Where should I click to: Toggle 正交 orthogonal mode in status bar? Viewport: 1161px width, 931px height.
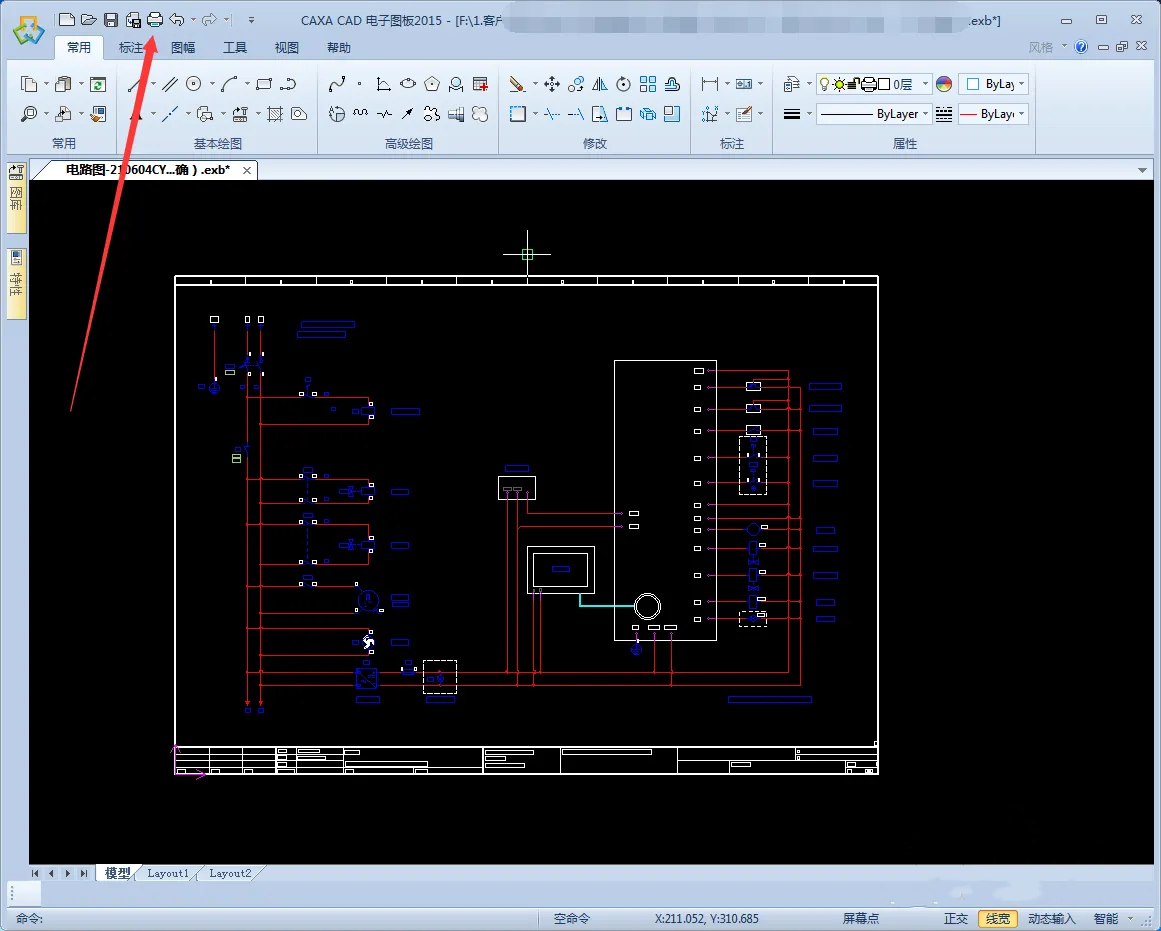click(956, 918)
